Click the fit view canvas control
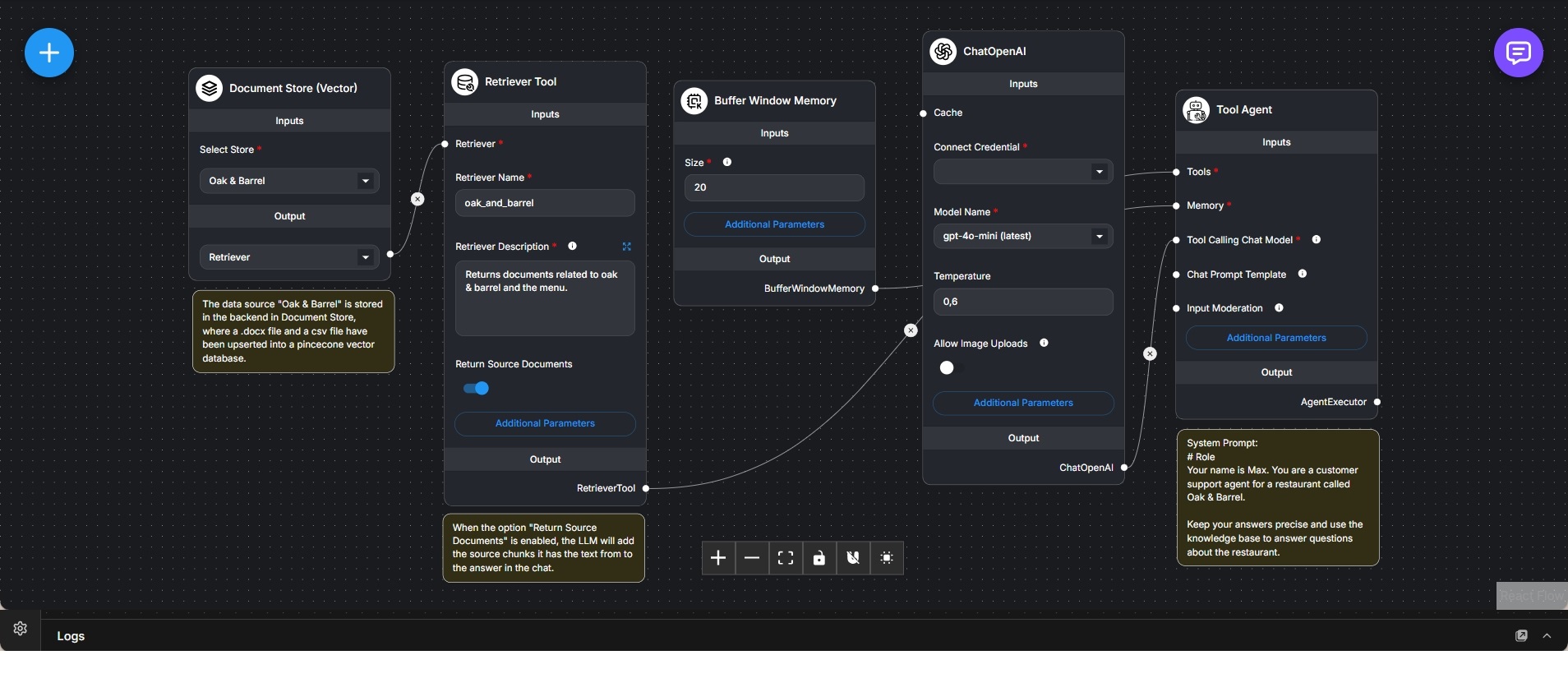Screen dimensions: 1568x692 pos(786,558)
